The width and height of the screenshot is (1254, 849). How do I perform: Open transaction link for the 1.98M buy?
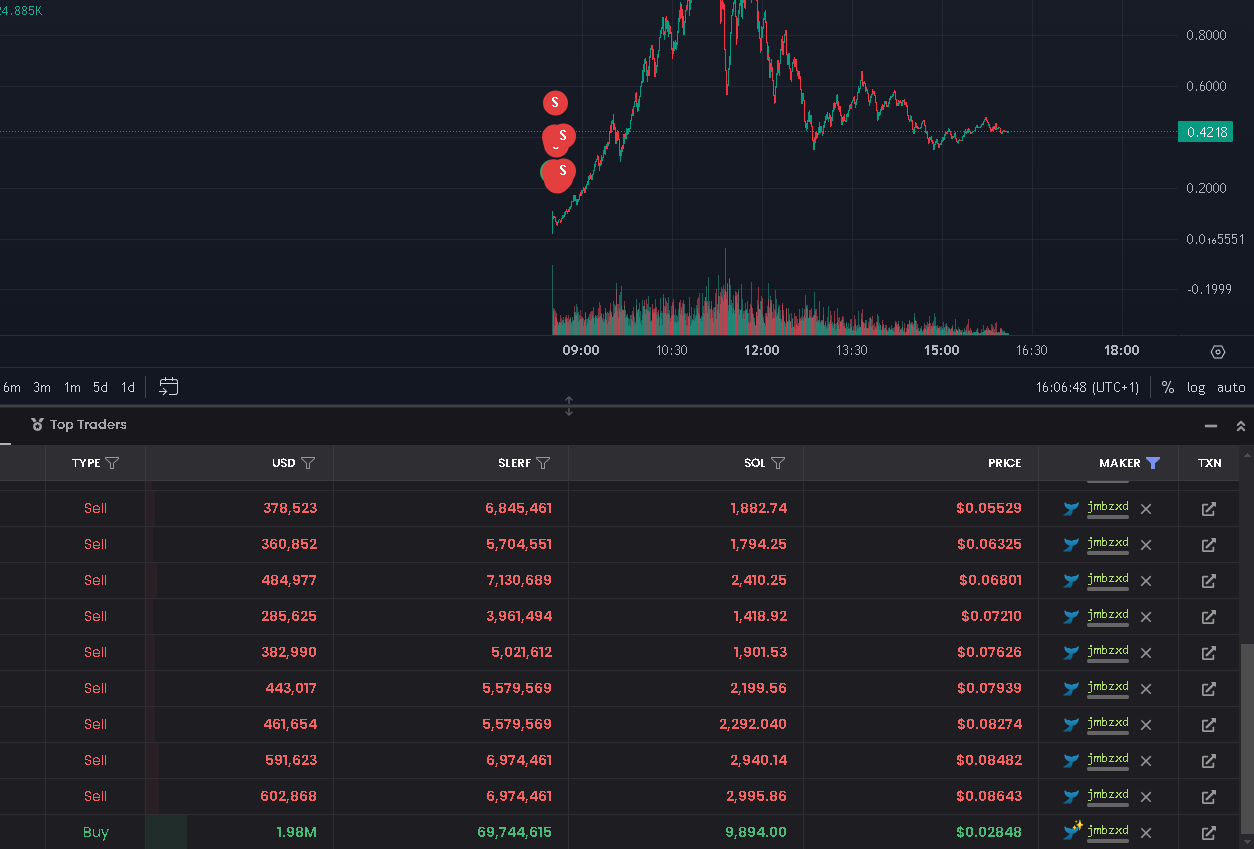pos(1208,833)
